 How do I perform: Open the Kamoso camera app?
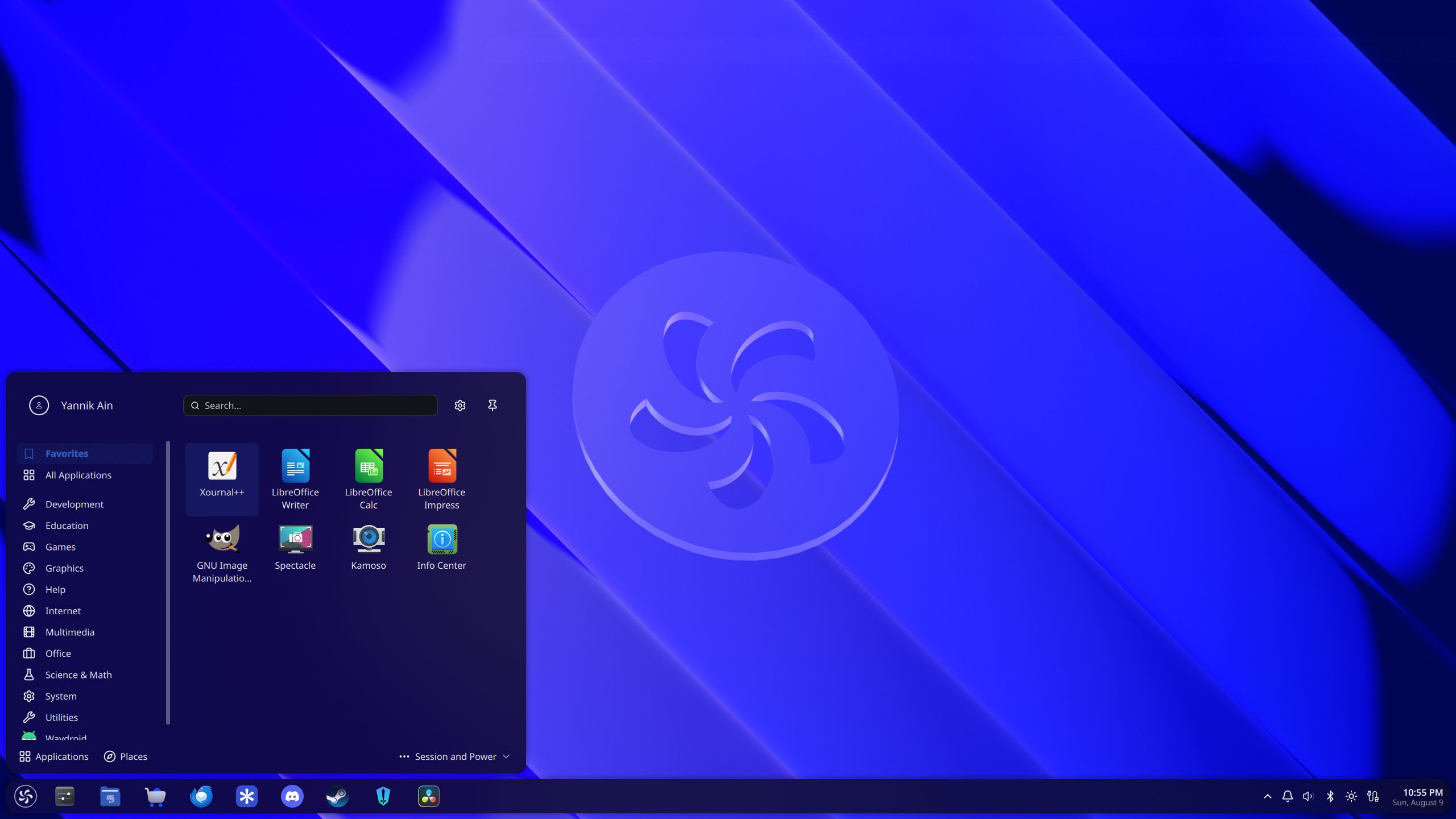[x=369, y=553]
